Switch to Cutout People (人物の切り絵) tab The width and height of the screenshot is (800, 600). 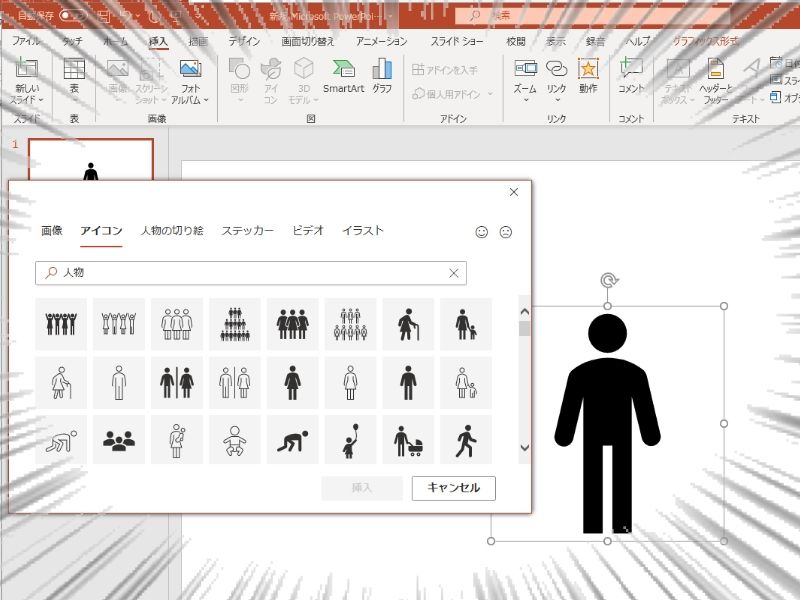point(172,231)
